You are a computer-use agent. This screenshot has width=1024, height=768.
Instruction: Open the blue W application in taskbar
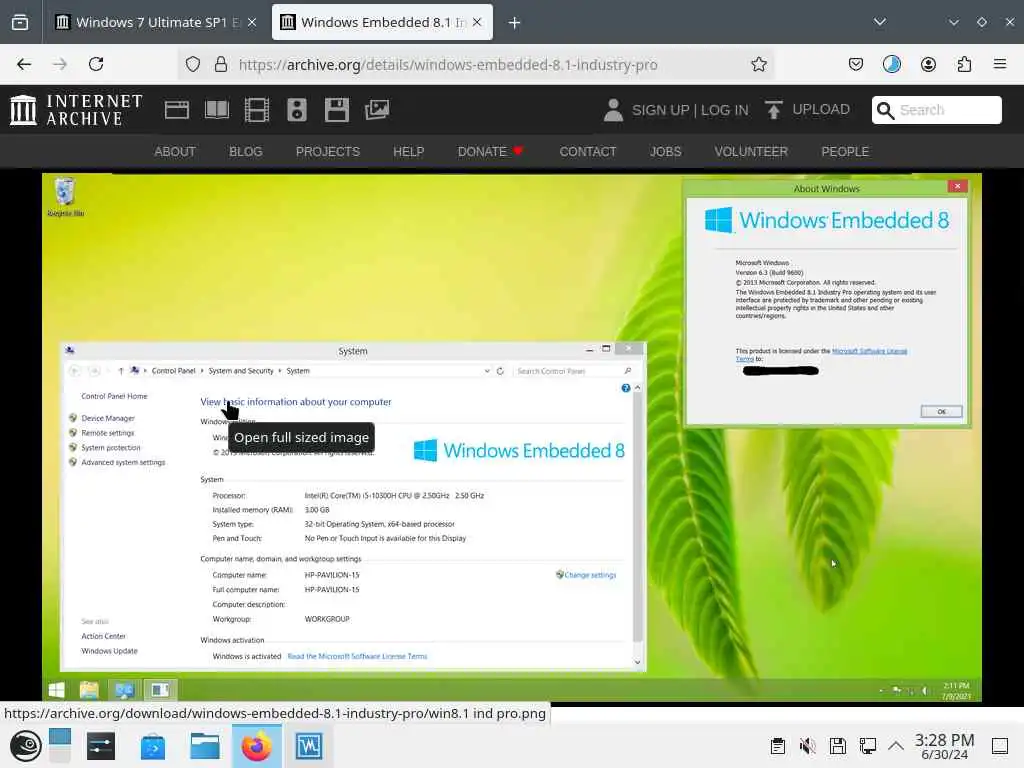[309, 746]
